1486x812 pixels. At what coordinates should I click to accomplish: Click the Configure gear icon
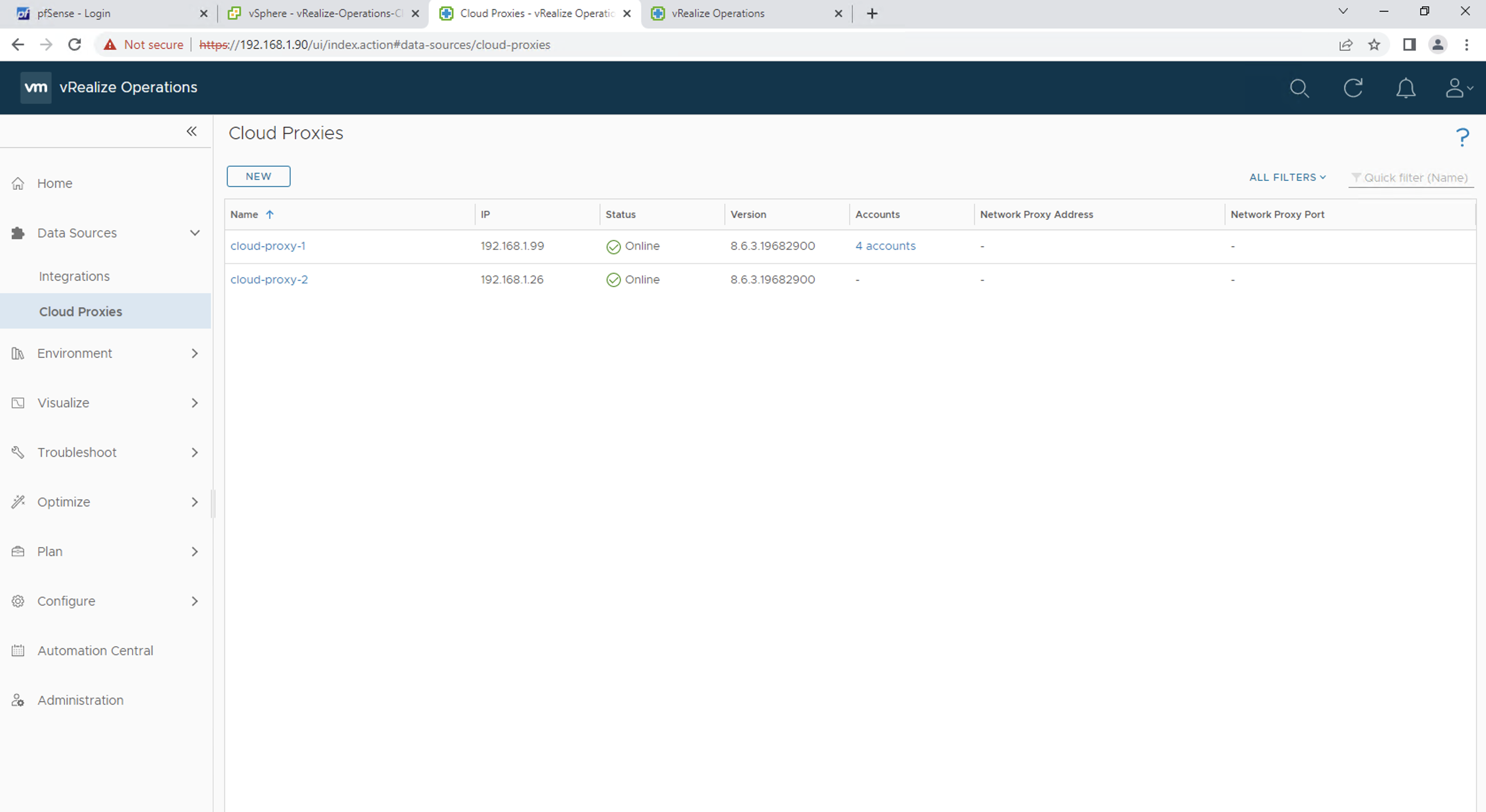click(x=18, y=602)
